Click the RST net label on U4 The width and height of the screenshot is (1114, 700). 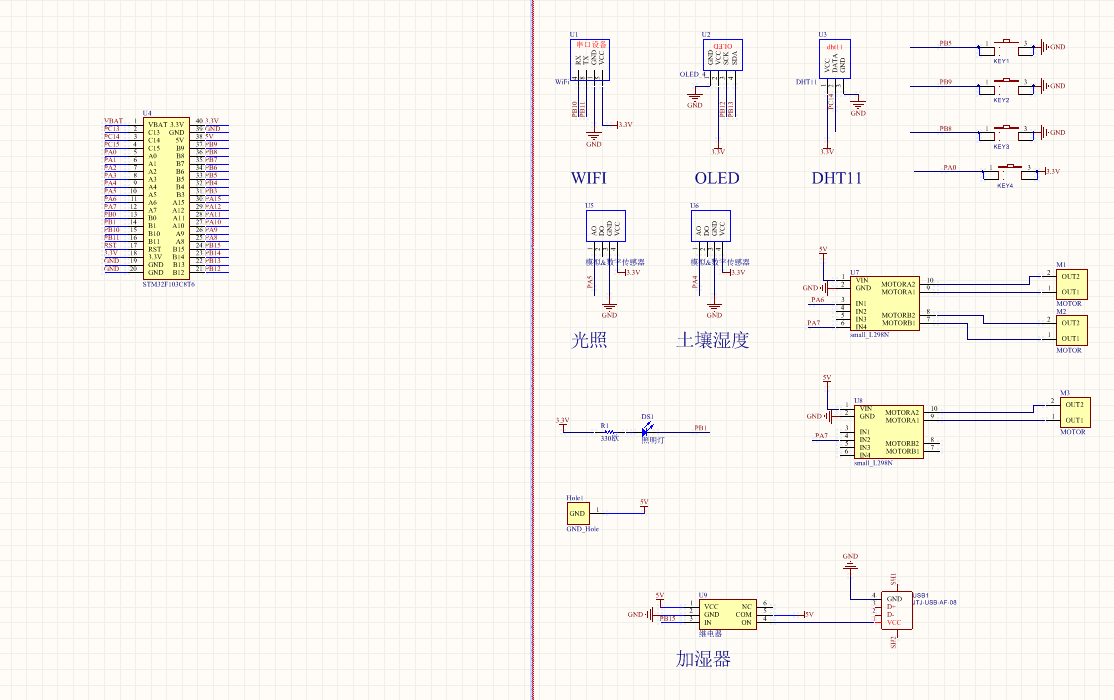[x=110, y=245]
